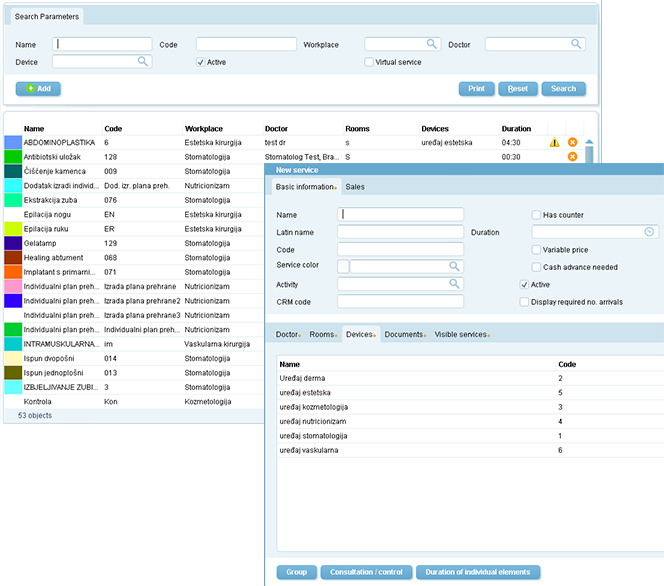The image size is (664, 586).
Task: Toggle the Virtual service checkbox
Action: pos(369,62)
